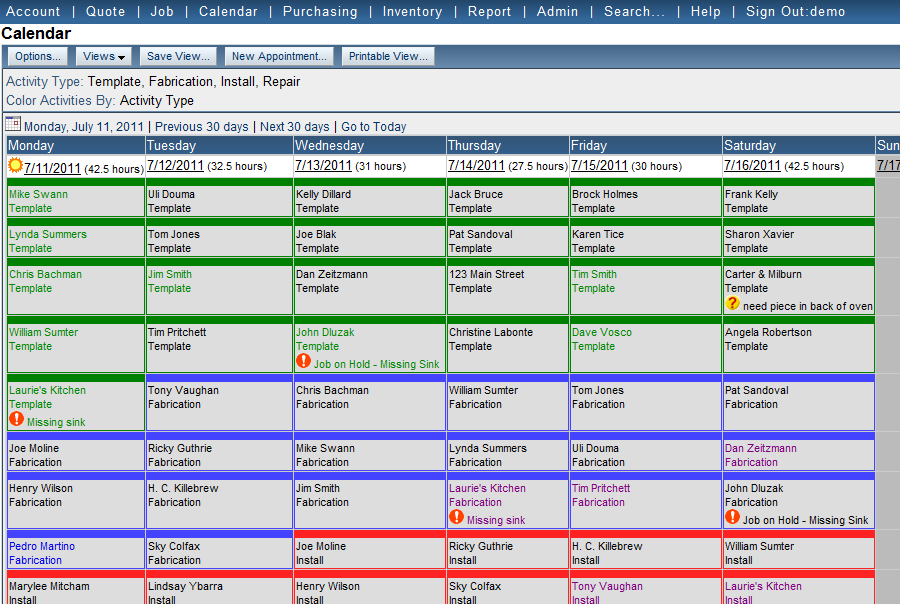This screenshot has width=900, height=604.
Task: Click the New Appointment... button
Action: (279, 57)
